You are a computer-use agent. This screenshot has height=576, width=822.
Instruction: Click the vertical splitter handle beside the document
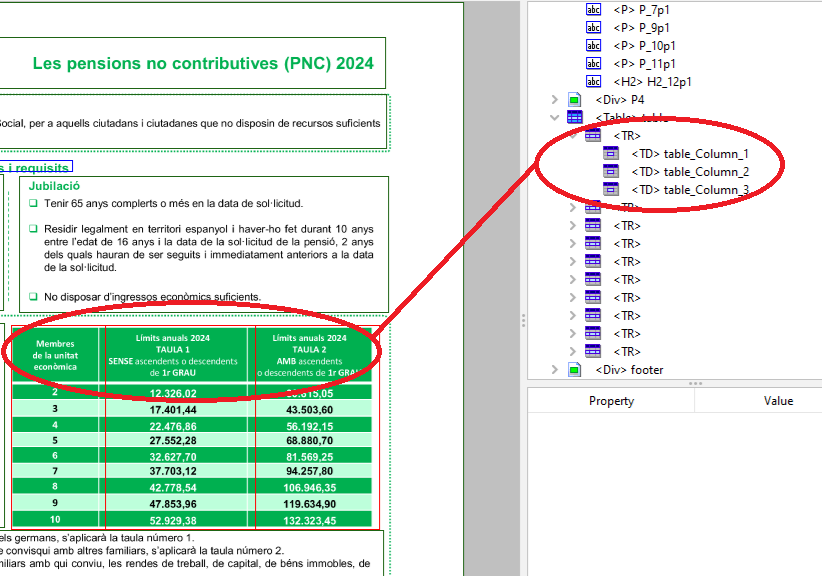522,318
